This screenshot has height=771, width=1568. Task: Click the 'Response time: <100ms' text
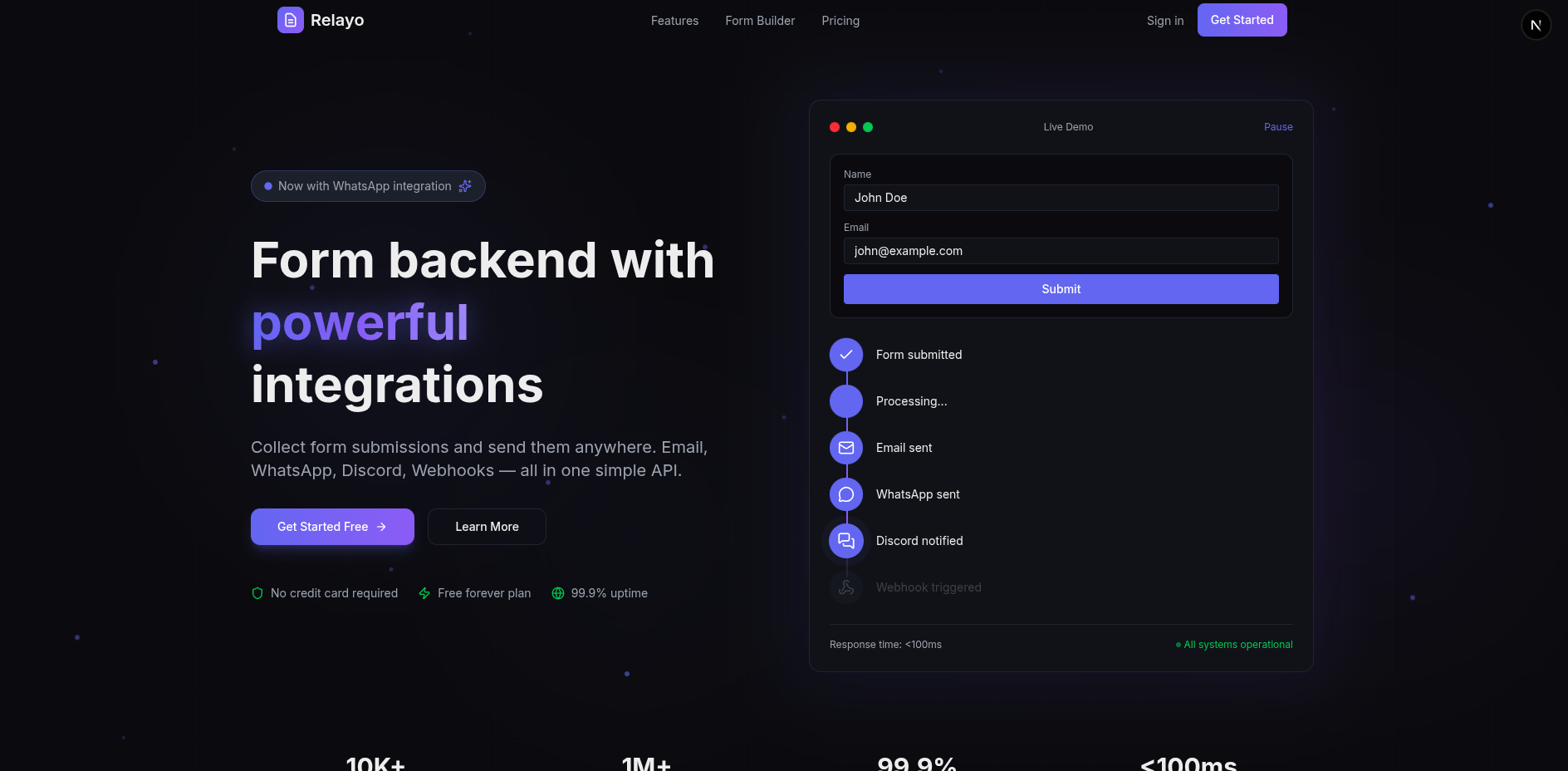(x=885, y=645)
